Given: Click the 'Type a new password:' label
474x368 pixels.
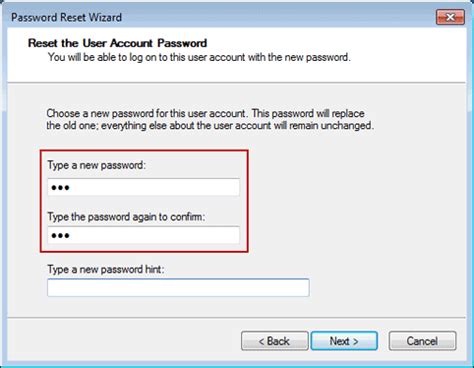Looking at the screenshot, I should tap(96, 165).
